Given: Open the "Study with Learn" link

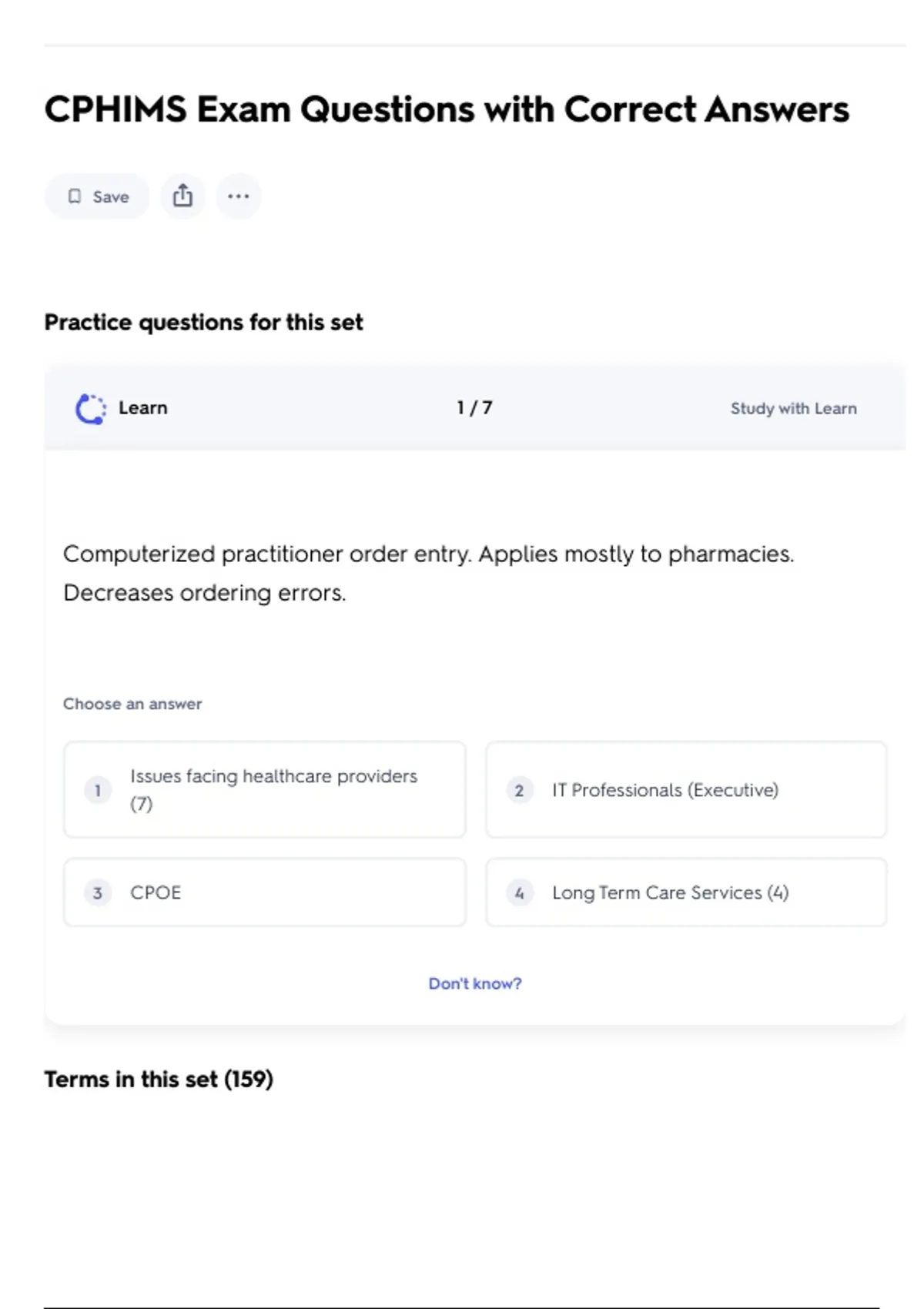Looking at the screenshot, I should pyautogui.click(x=793, y=409).
